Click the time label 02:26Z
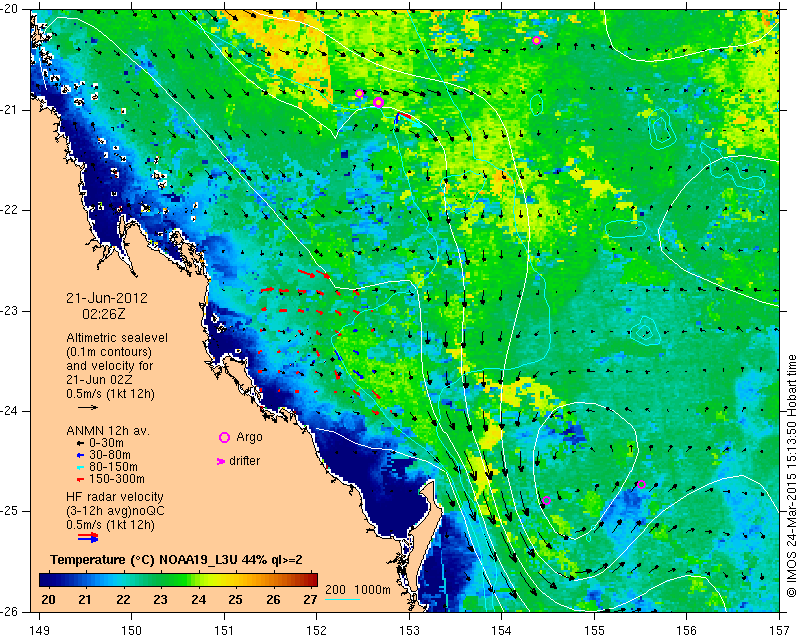800x640 pixels. point(104,314)
